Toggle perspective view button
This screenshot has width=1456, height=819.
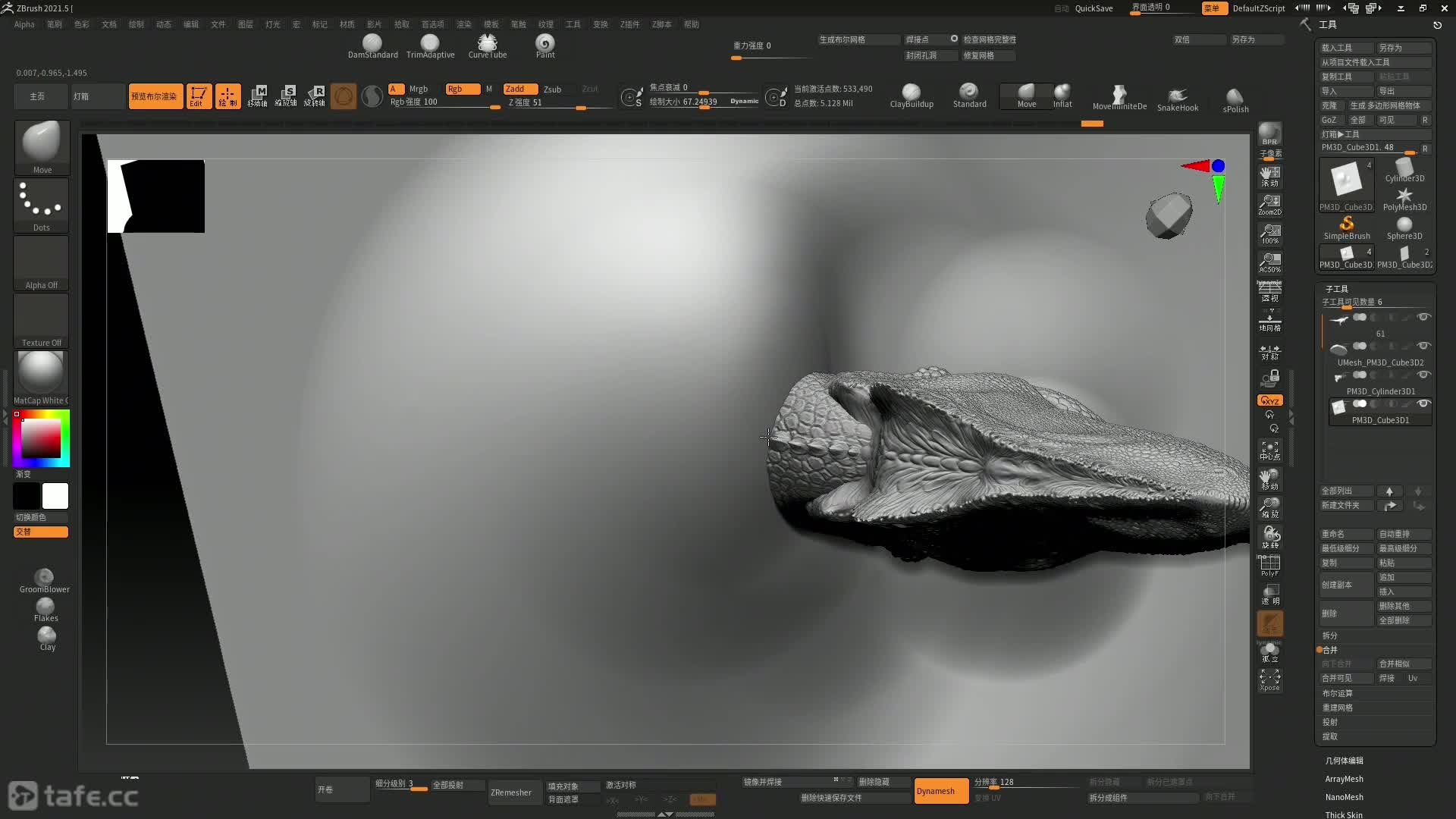click(x=1269, y=291)
